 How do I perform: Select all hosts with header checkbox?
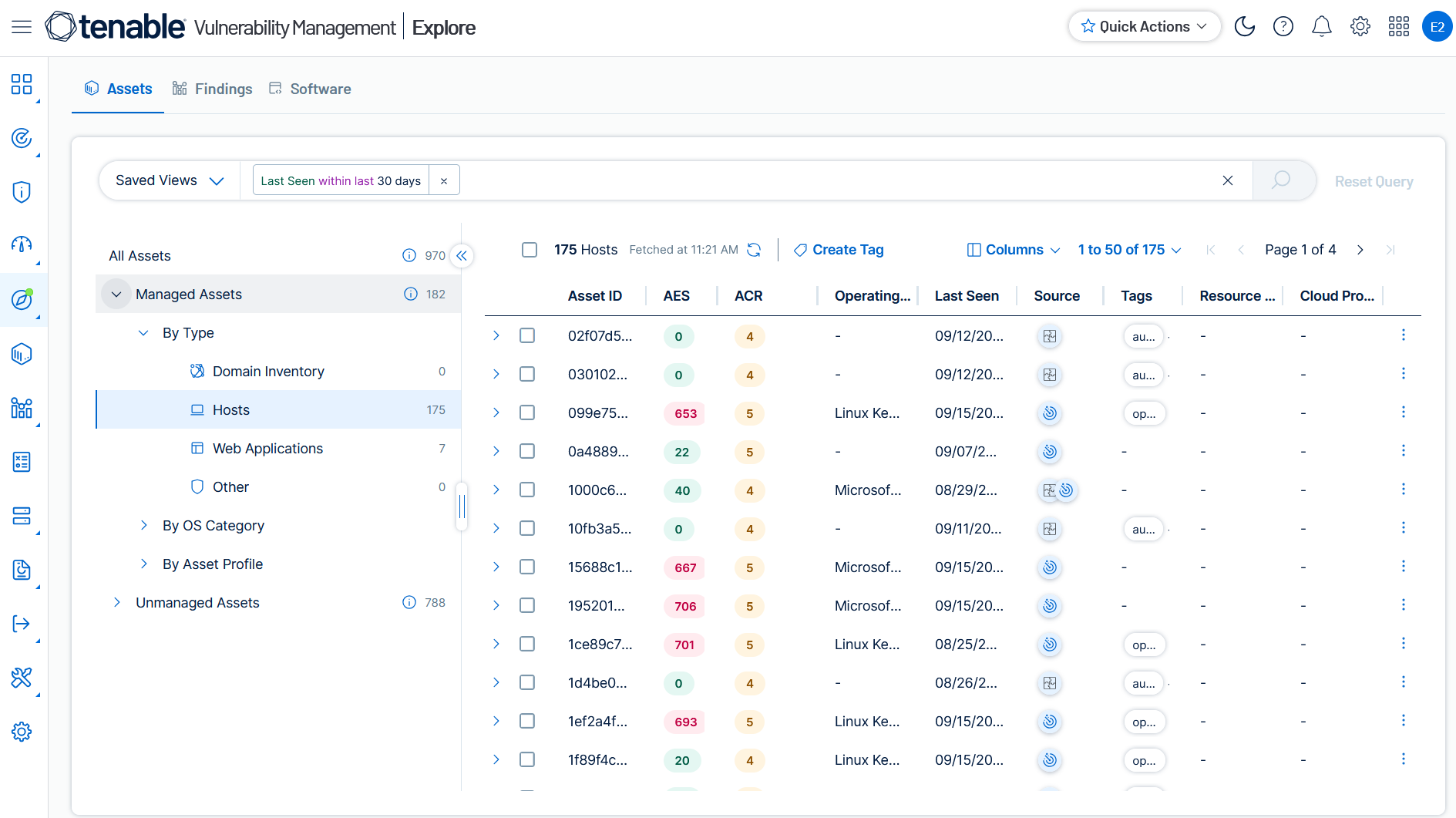(530, 250)
